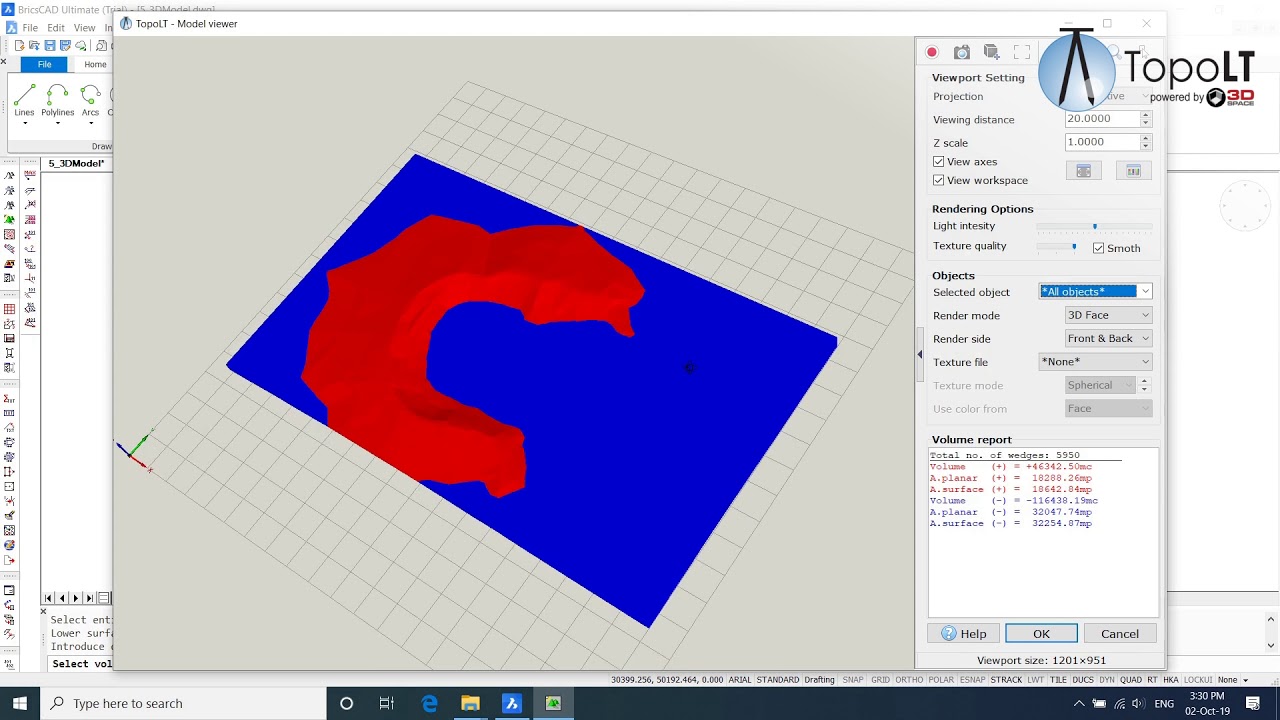Click the volume icon in system tray
This screenshot has width=1280, height=720.
tap(1138, 704)
